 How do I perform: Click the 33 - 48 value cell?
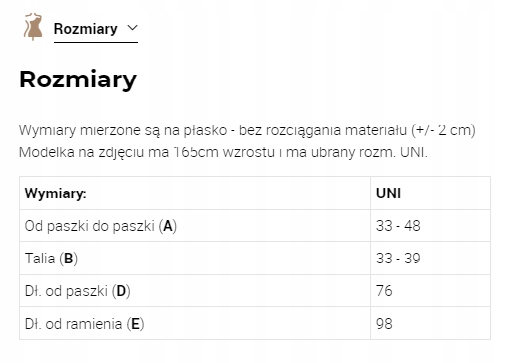(x=430, y=226)
